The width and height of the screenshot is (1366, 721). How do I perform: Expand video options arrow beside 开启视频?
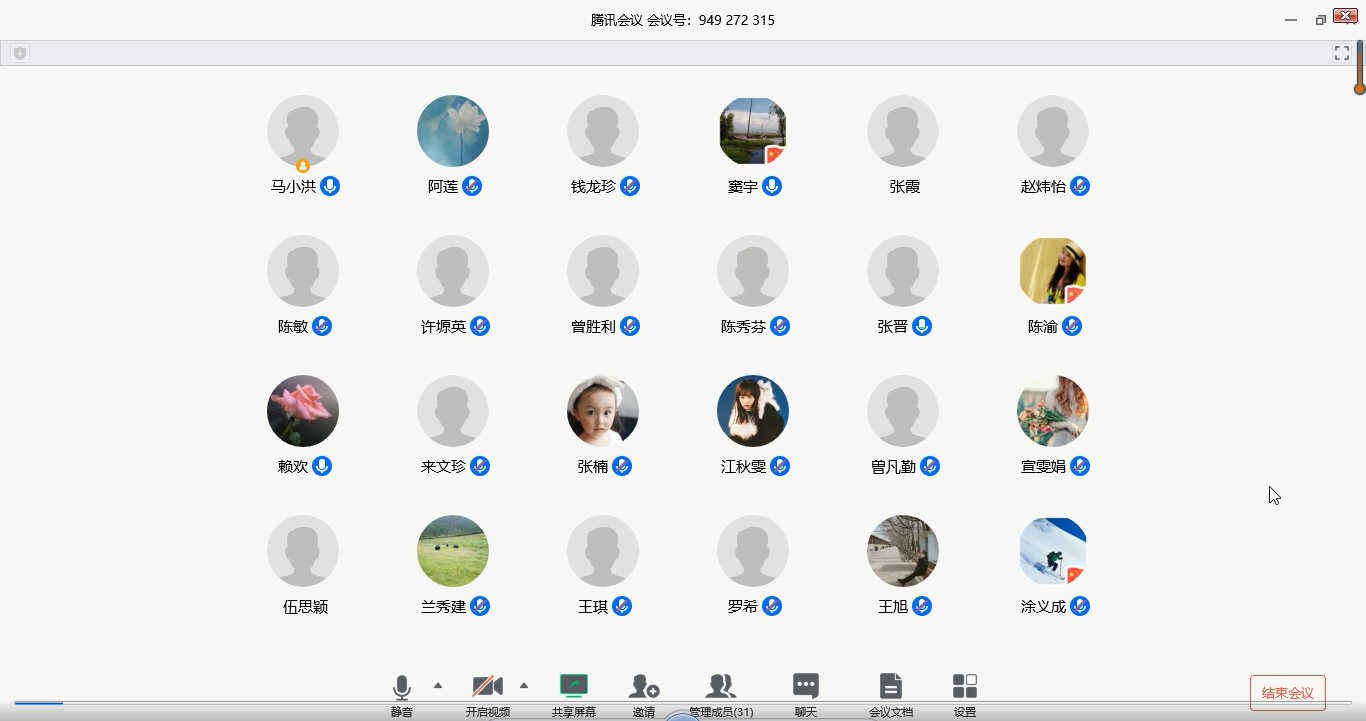[524, 685]
